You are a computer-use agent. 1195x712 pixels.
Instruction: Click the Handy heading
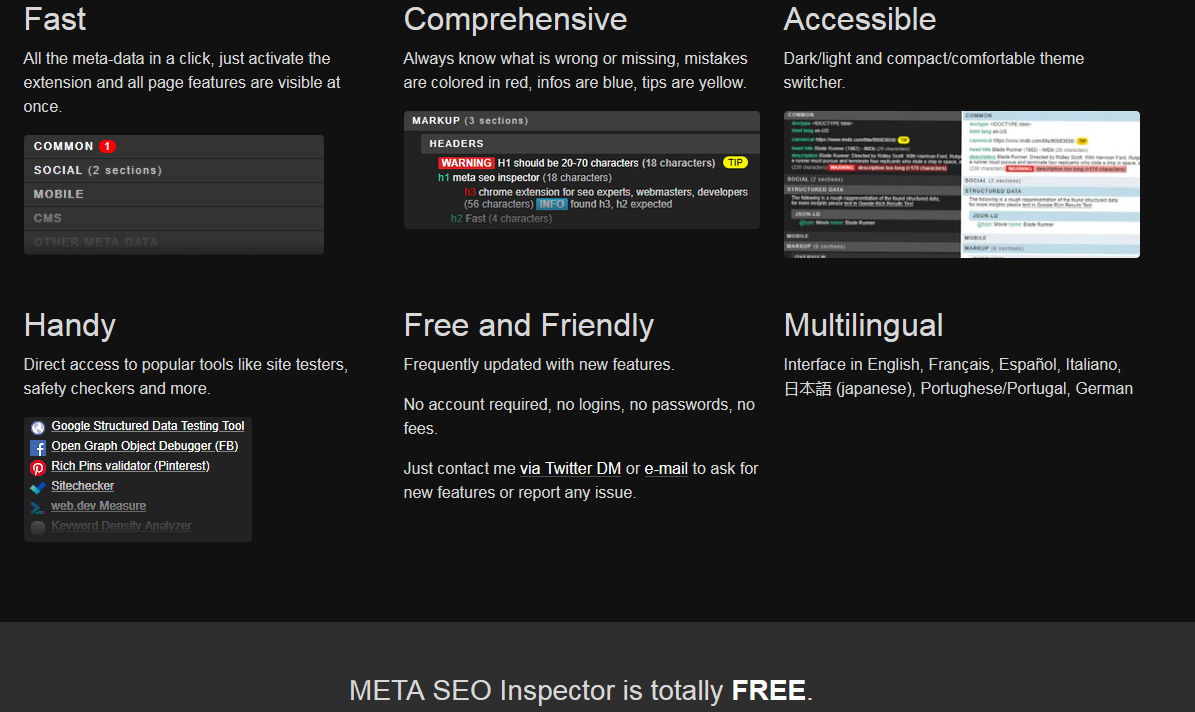70,326
